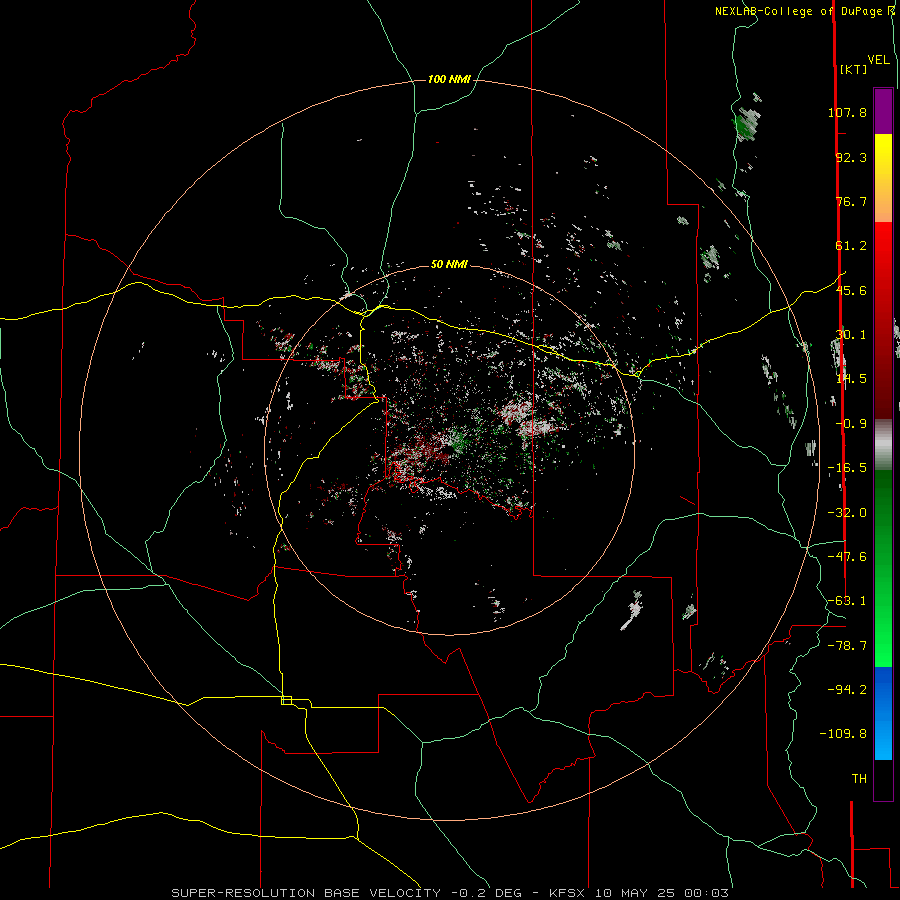Viewport: 900px width, 900px height.
Task: Click the yellow-orange segment of the color bar
Action: pos(883,178)
